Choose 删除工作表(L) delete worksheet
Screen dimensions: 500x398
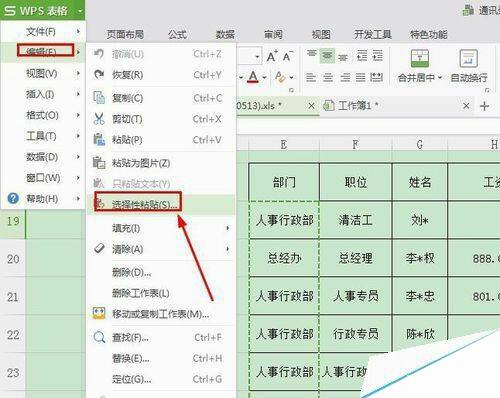click(161, 293)
